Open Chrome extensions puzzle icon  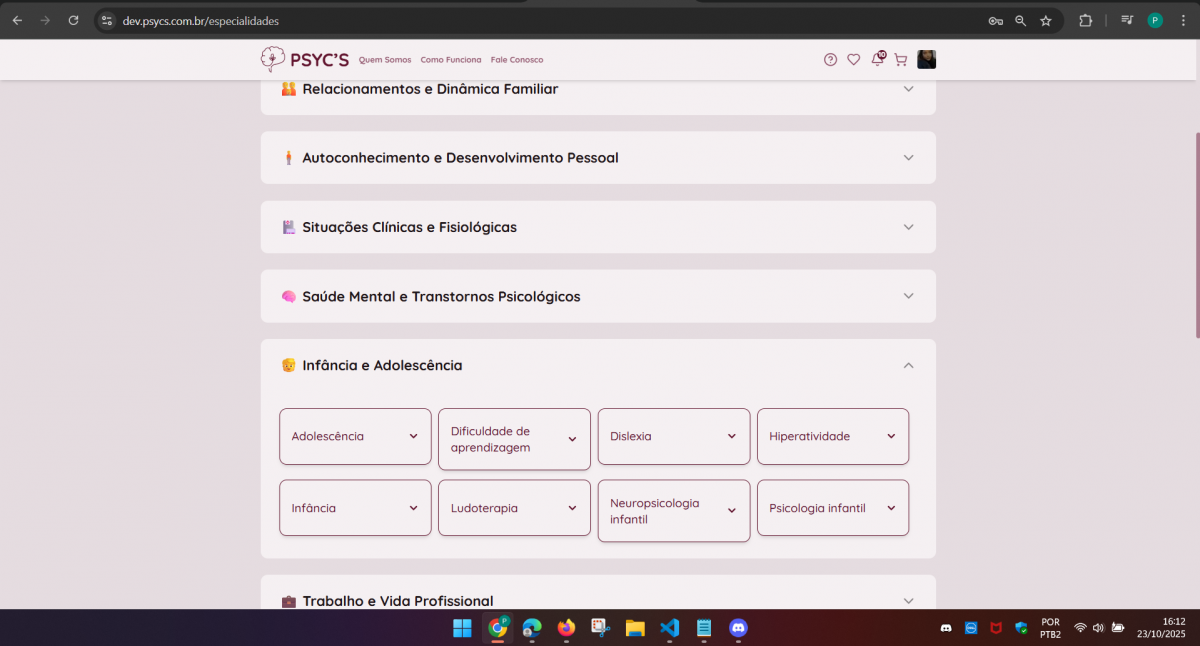1085,20
